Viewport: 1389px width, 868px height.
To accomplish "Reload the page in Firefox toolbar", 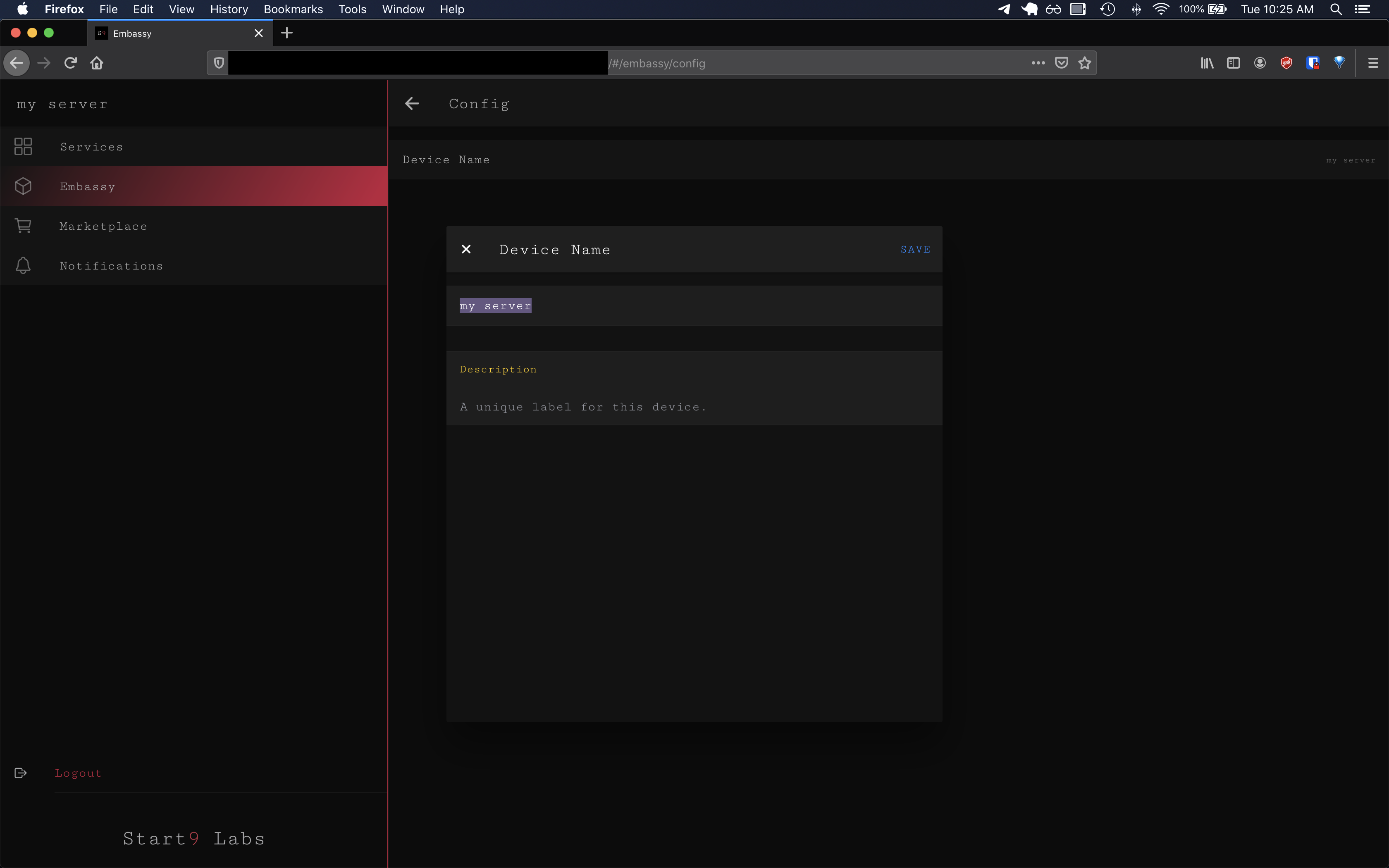I will pyautogui.click(x=70, y=63).
